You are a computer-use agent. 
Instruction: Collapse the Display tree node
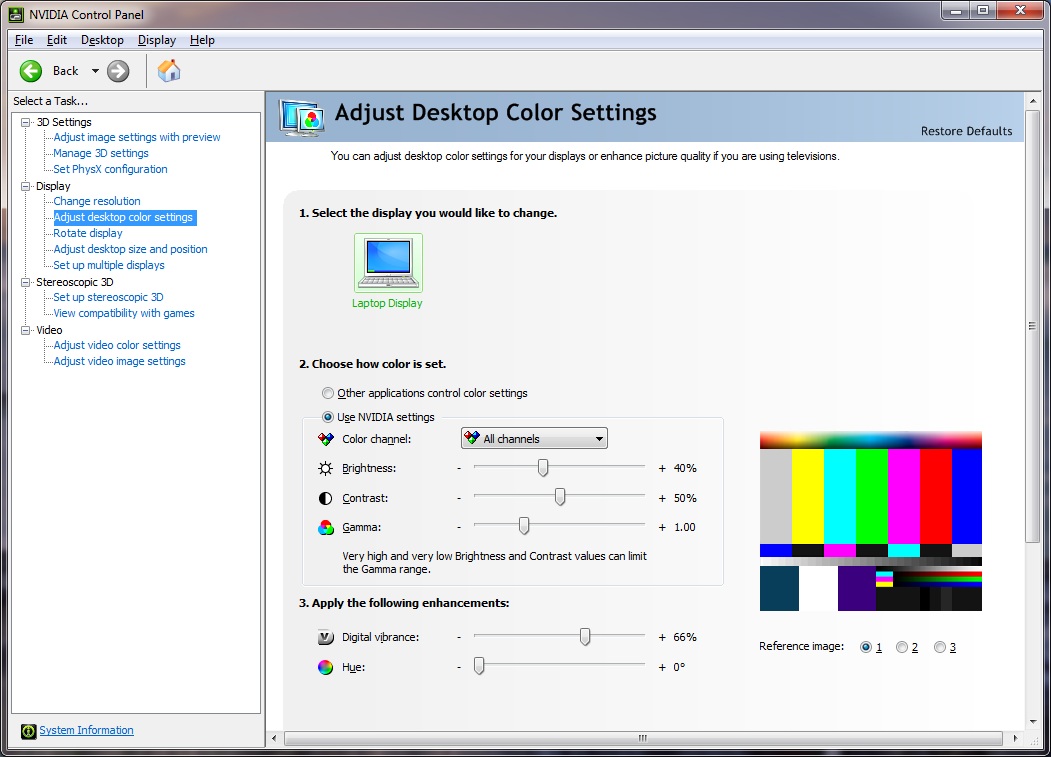coord(25,186)
